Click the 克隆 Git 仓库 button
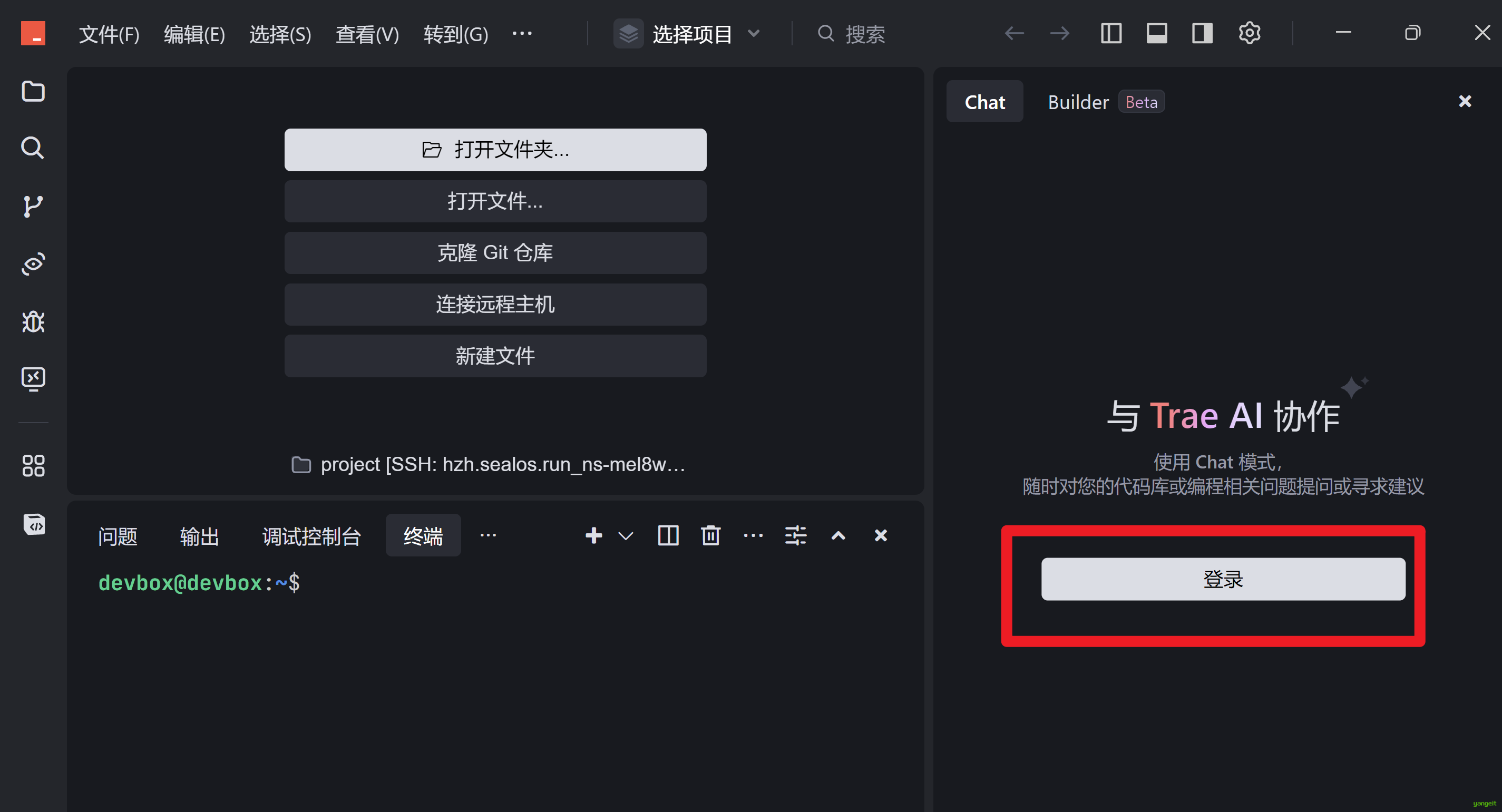The height and width of the screenshot is (812, 1502). (495, 252)
